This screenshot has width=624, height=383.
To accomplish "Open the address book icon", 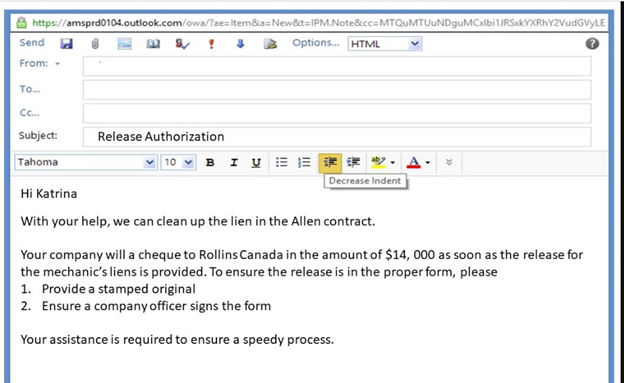I will point(153,44).
